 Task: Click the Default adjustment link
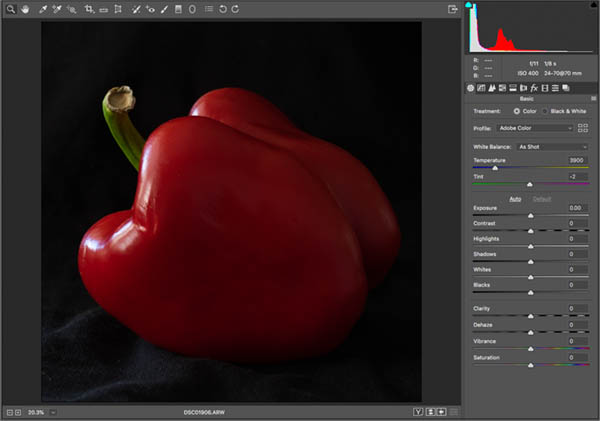(x=542, y=199)
